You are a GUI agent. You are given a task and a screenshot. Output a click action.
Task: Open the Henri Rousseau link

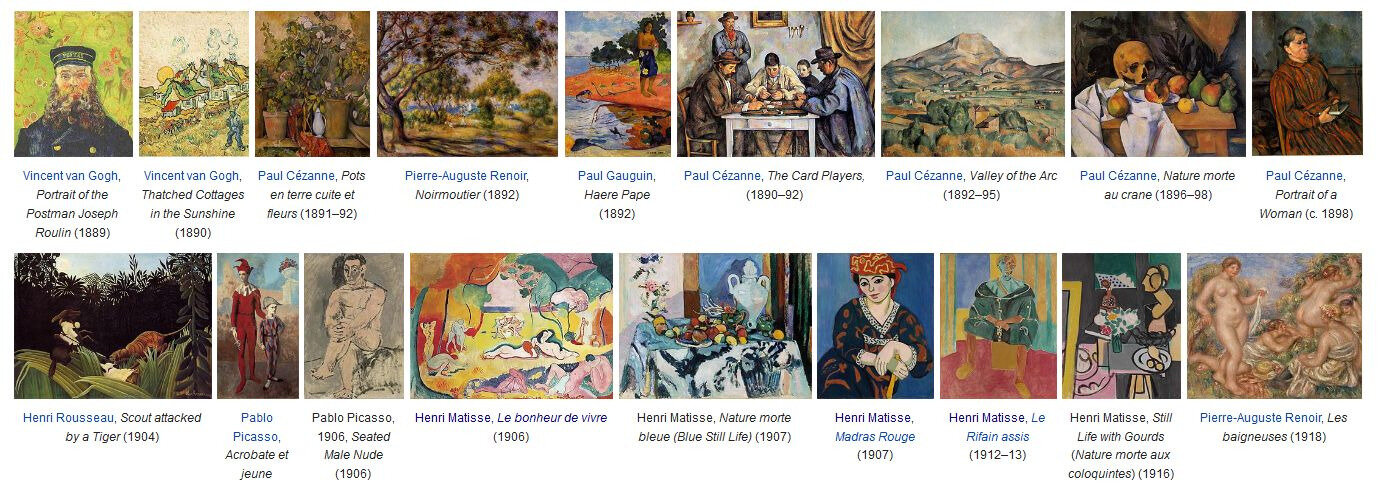tap(68, 418)
